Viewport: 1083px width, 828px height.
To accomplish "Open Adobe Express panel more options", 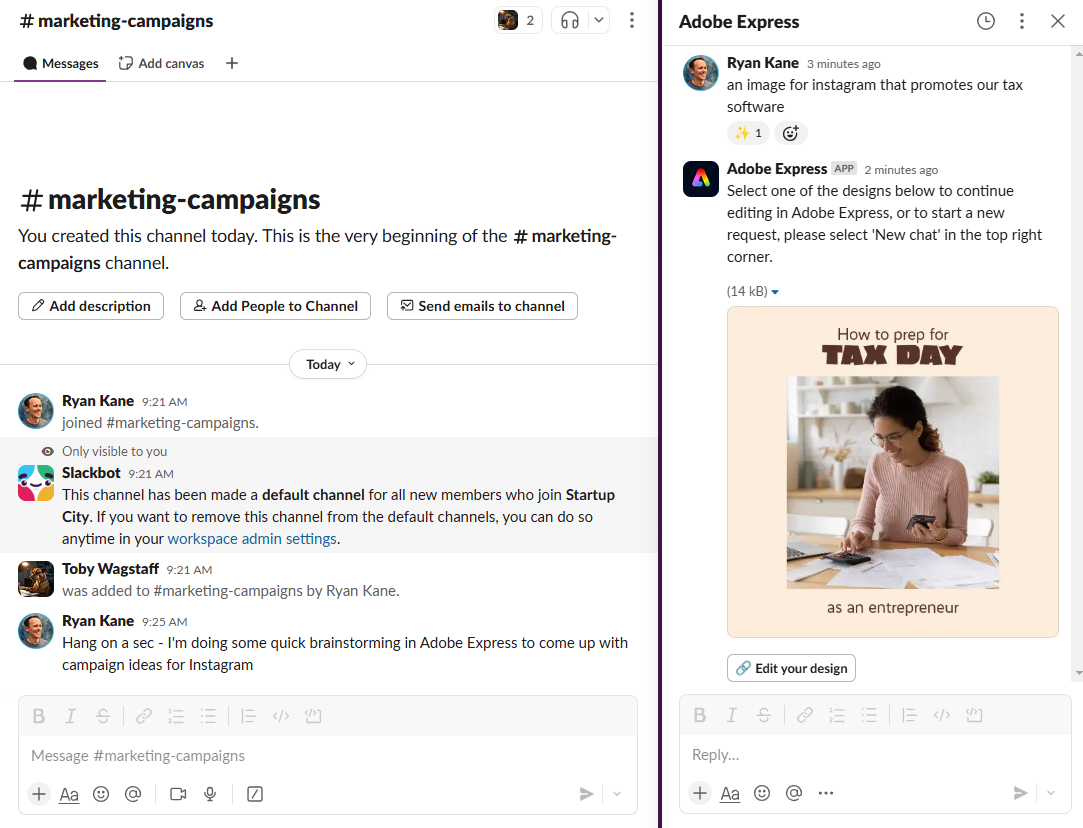I will point(1022,21).
